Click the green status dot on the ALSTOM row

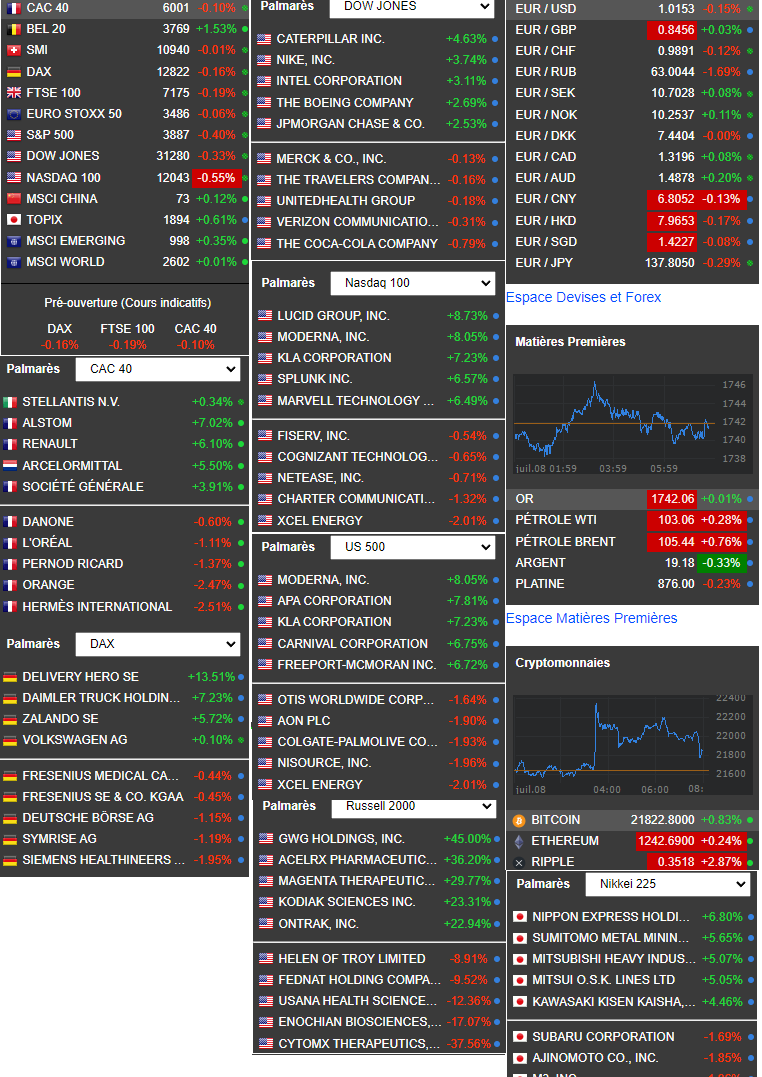(x=241, y=423)
